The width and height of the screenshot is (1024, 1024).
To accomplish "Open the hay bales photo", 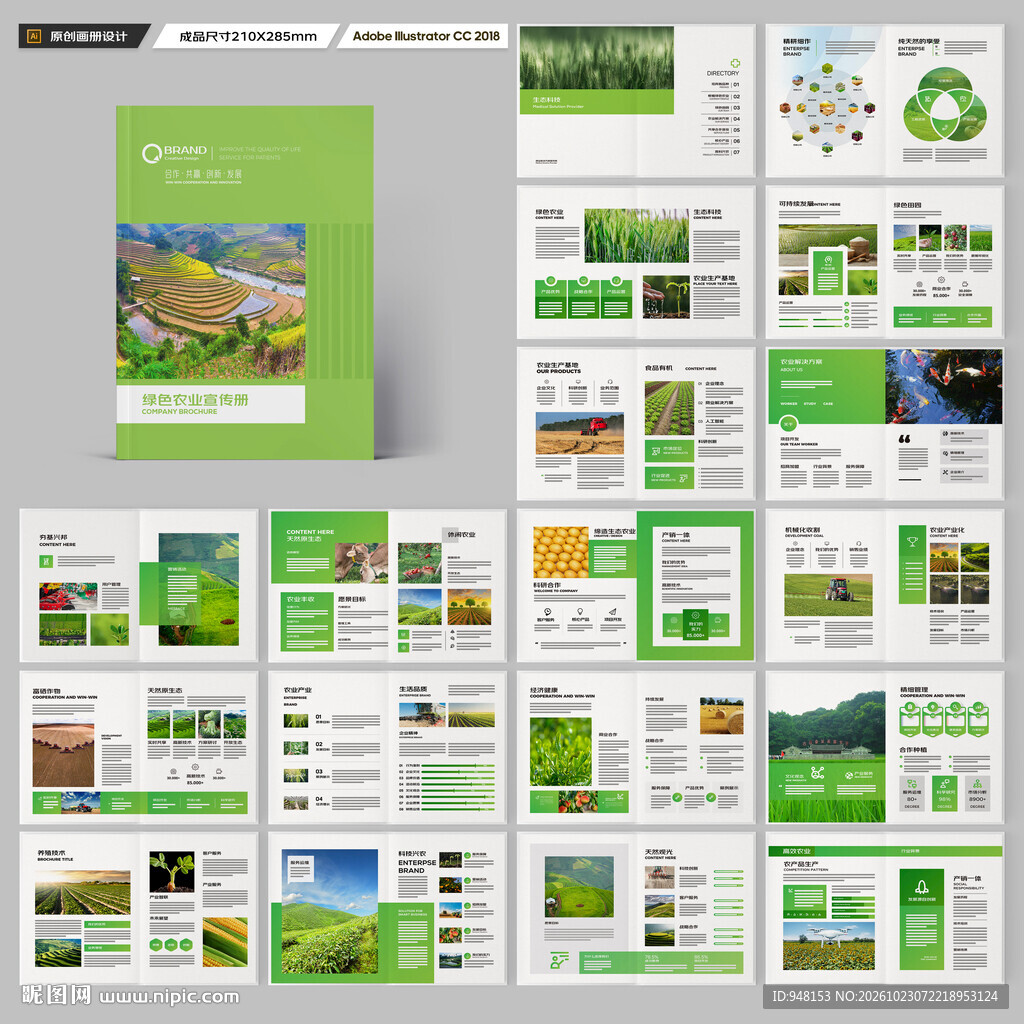I will 721,716.
